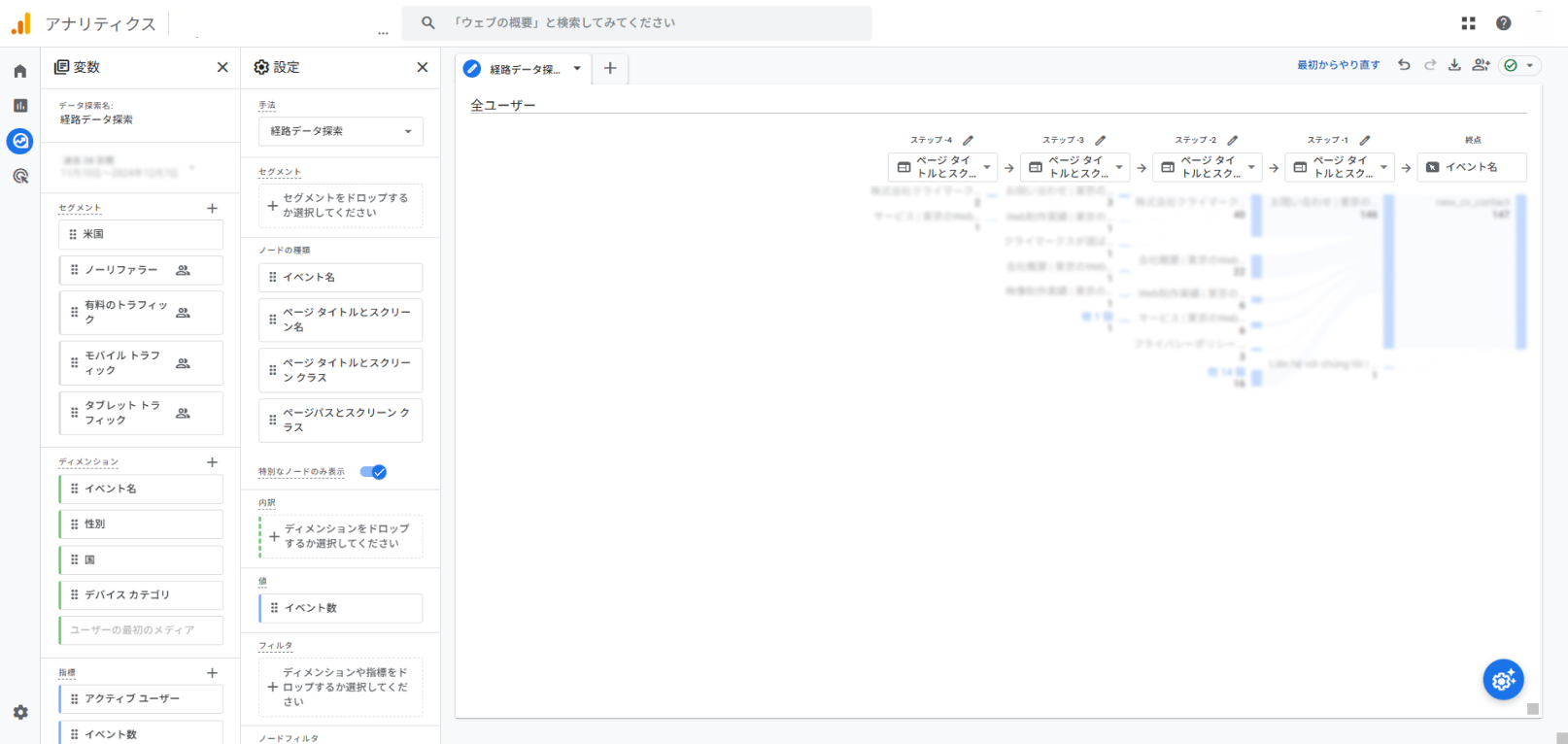Add a new exploration tab with the plus
Viewport: 1568px width, 744px height.
click(x=610, y=68)
